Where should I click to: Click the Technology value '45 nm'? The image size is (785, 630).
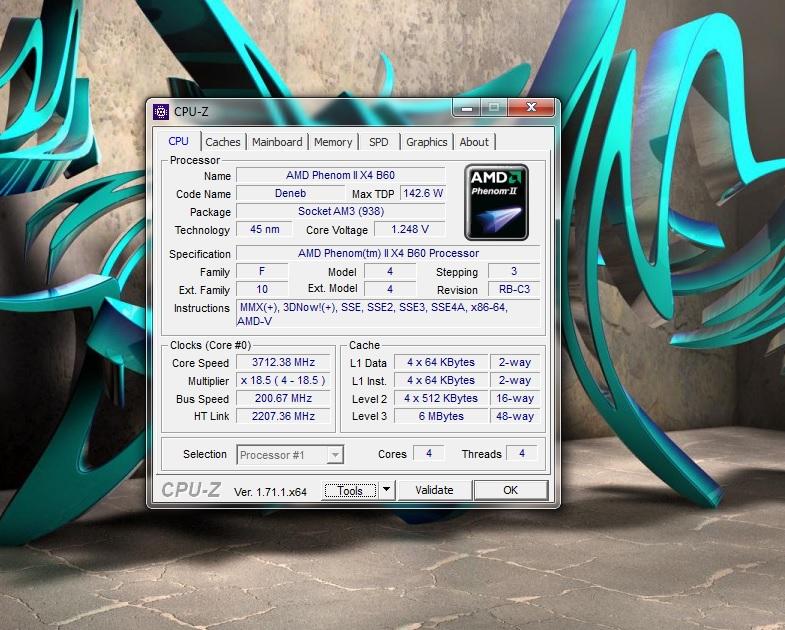264,229
